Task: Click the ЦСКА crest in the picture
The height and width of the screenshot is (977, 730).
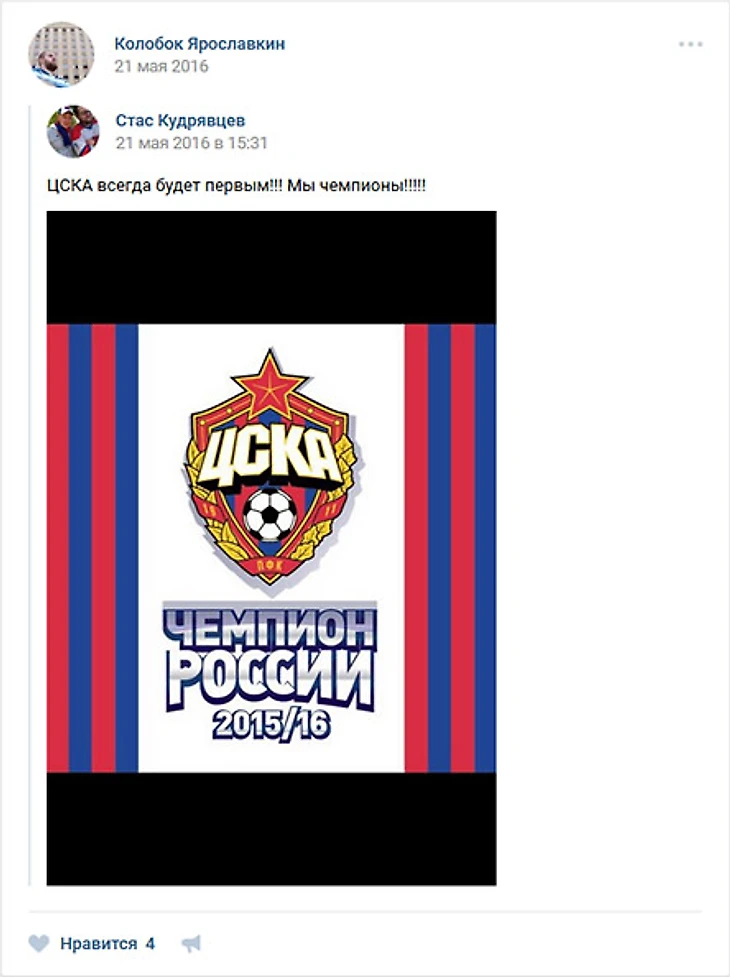Action: click(x=270, y=467)
